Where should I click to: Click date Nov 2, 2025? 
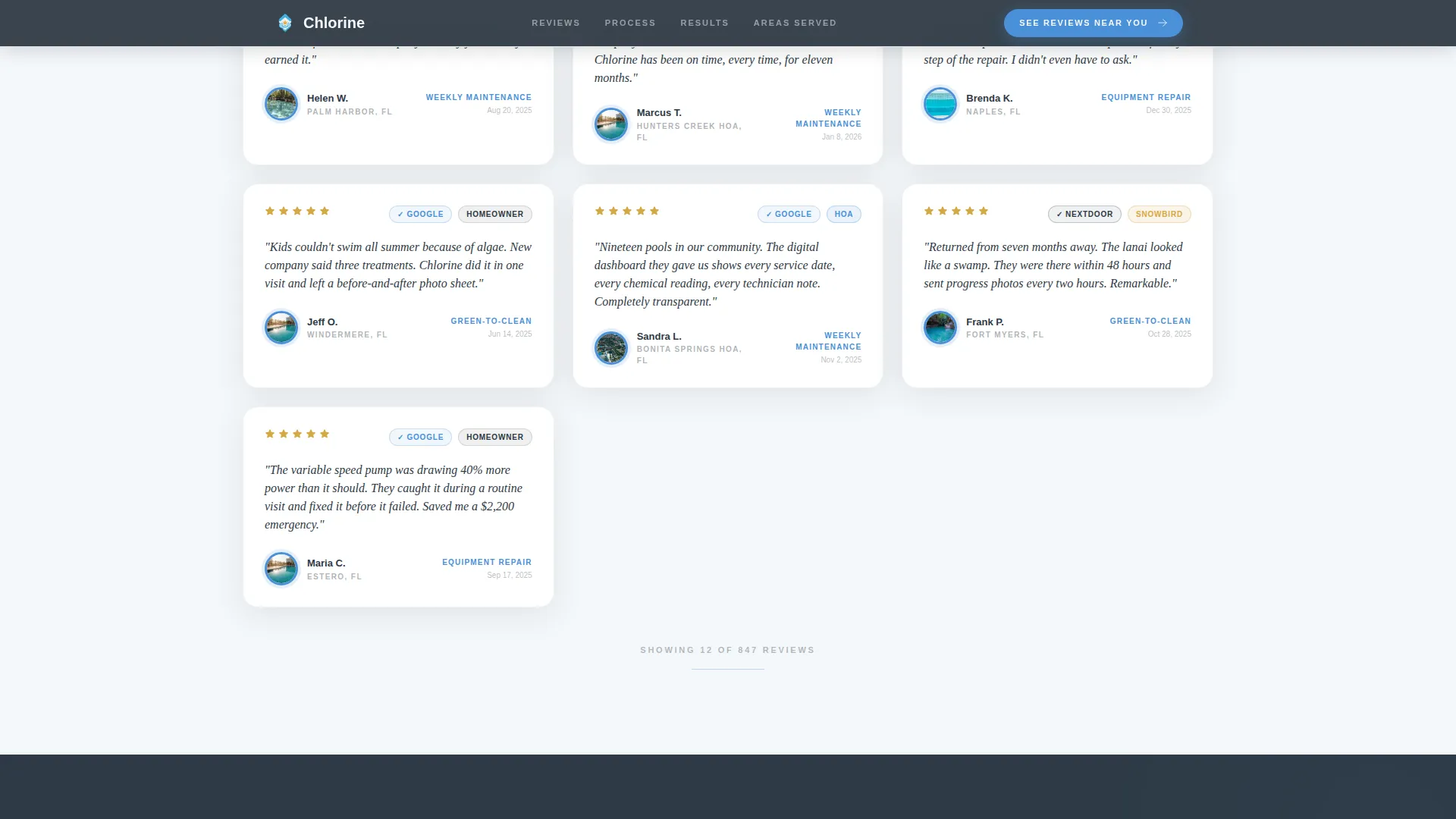[x=841, y=359]
